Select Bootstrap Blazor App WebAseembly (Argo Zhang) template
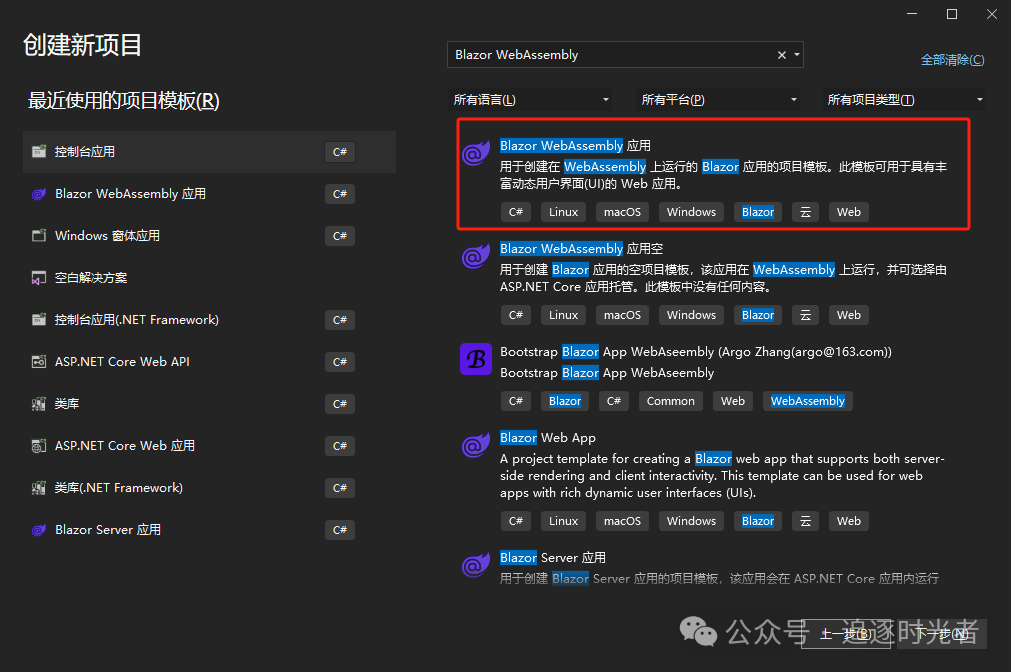Image resolution: width=1011 pixels, height=672 pixels. (696, 352)
